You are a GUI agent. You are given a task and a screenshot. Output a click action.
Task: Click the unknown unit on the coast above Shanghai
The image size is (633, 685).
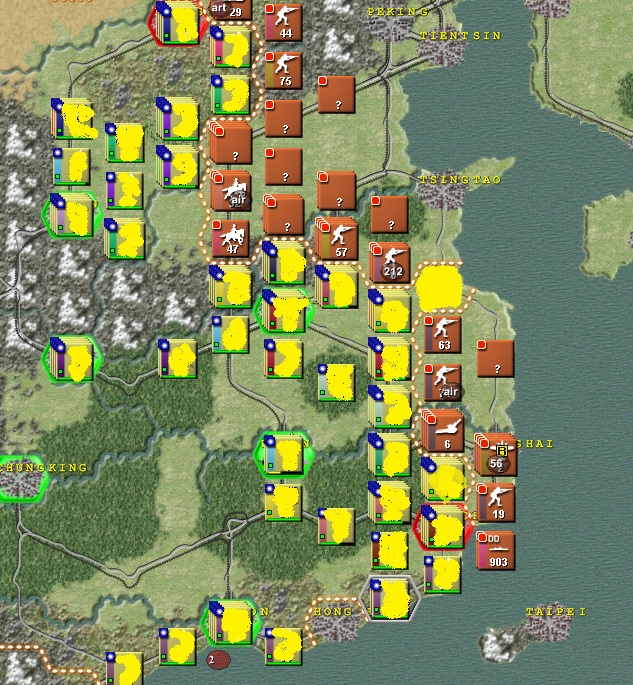(495, 358)
